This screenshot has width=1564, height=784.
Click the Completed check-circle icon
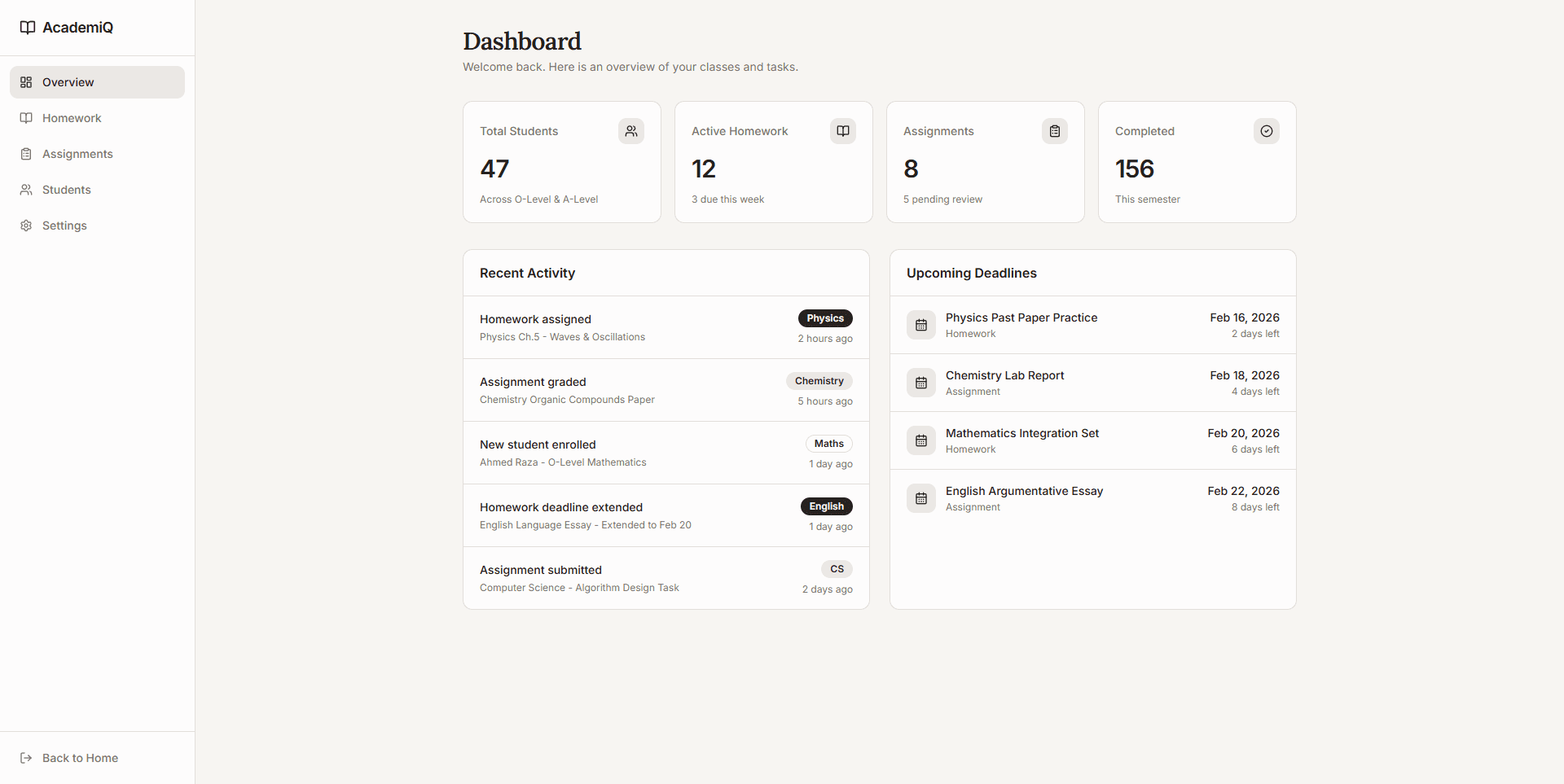(1266, 131)
